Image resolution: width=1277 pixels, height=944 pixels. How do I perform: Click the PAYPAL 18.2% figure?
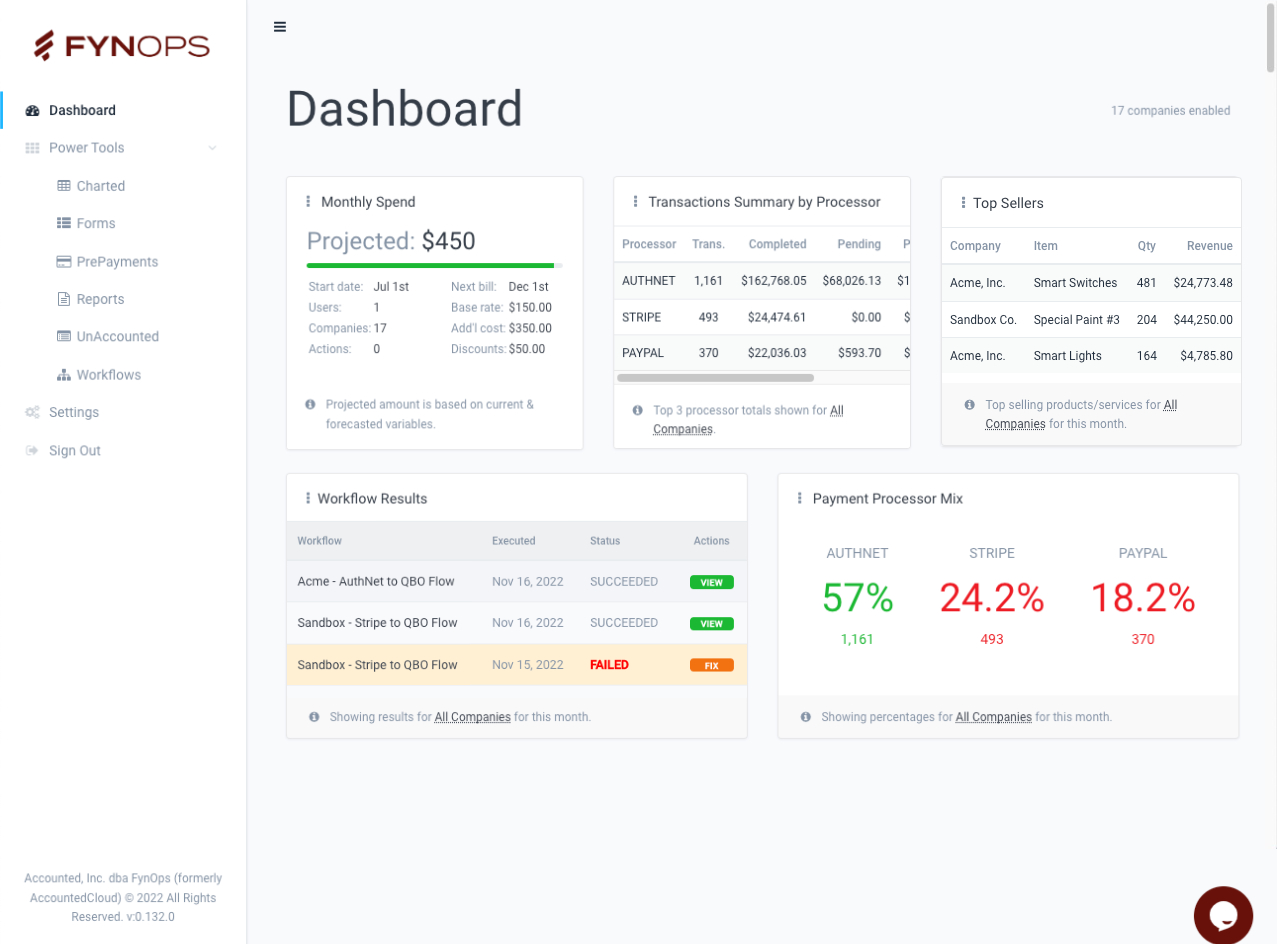pyautogui.click(x=1143, y=598)
